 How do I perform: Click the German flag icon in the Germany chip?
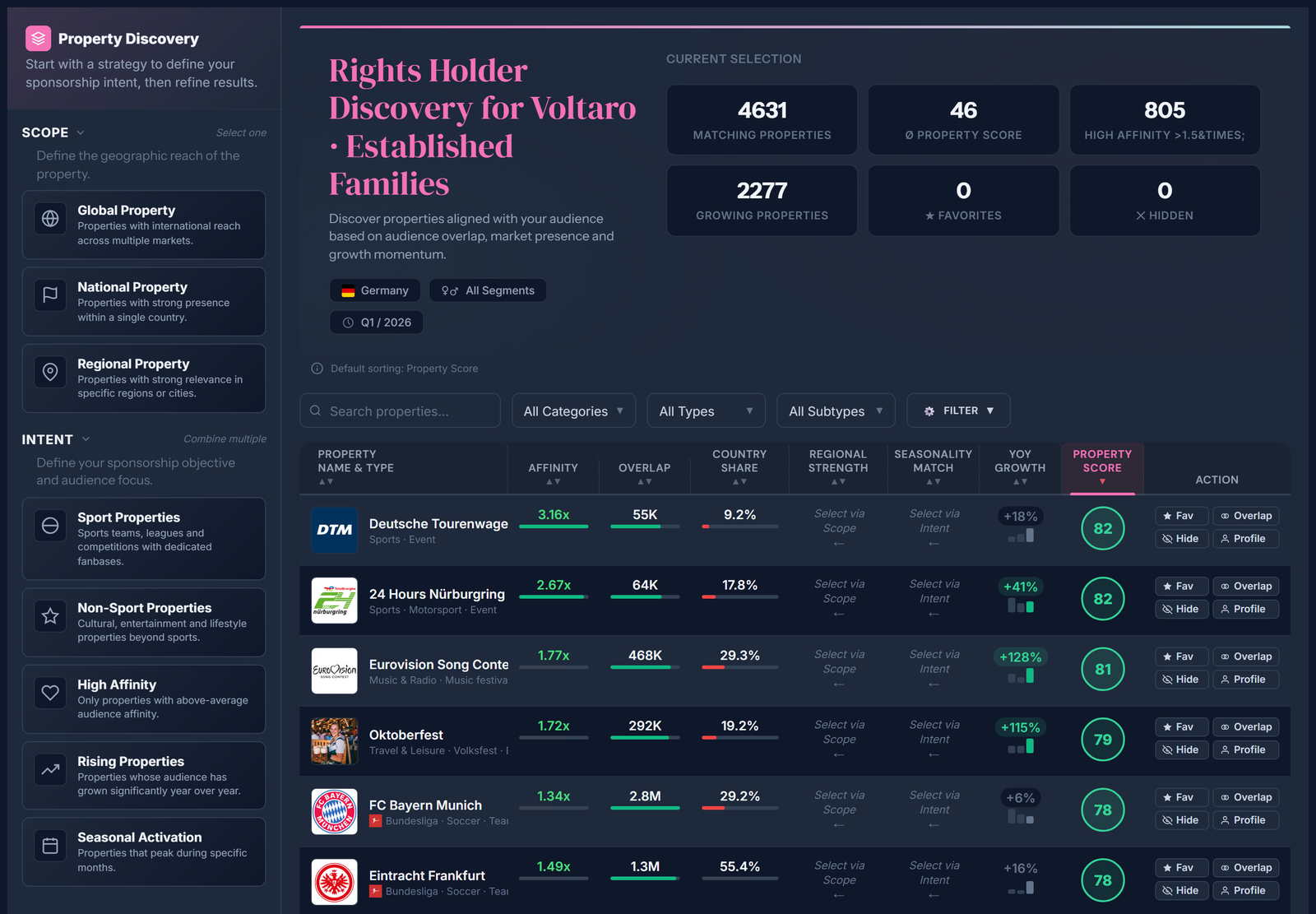[348, 290]
